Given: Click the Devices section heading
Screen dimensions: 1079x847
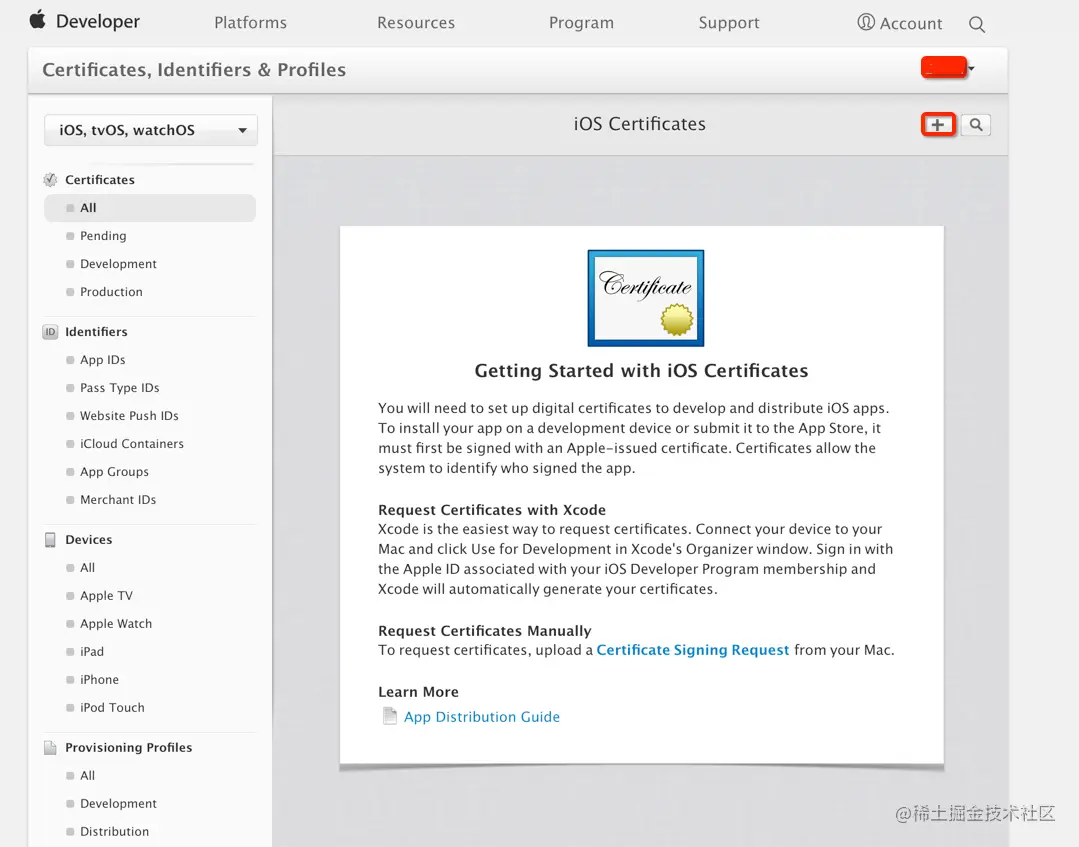Looking at the screenshot, I should 89,539.
